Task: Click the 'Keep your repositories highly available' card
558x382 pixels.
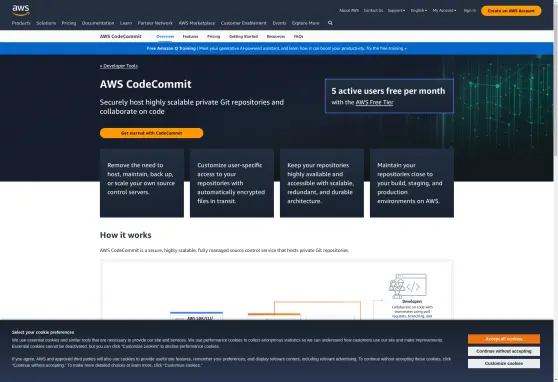Action: 322,183
